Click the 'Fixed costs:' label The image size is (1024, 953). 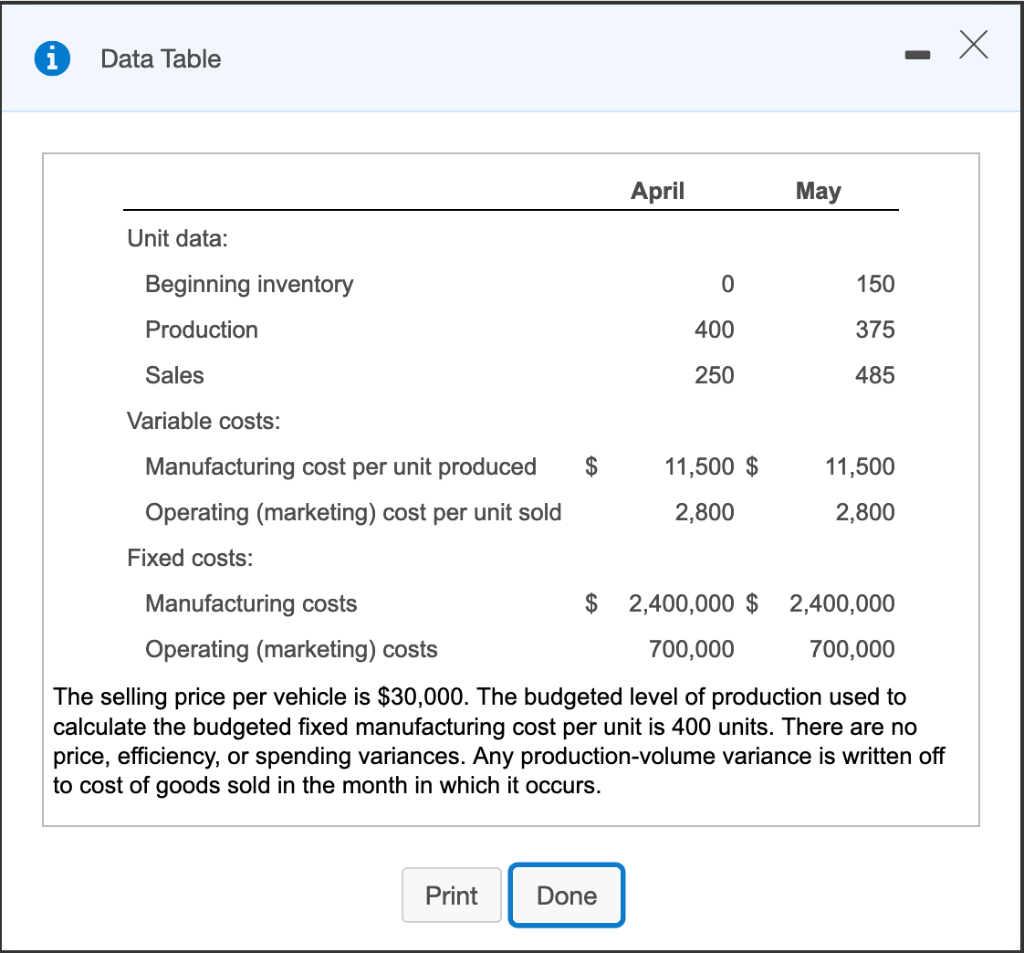[x=189, y=558]
